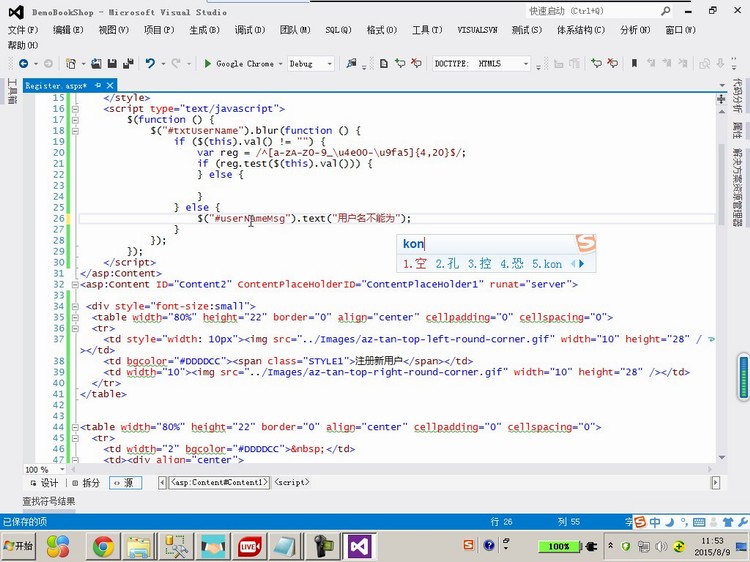
Task: Choose candidate 3.控 in the IME popup
Action: point(480,264)
